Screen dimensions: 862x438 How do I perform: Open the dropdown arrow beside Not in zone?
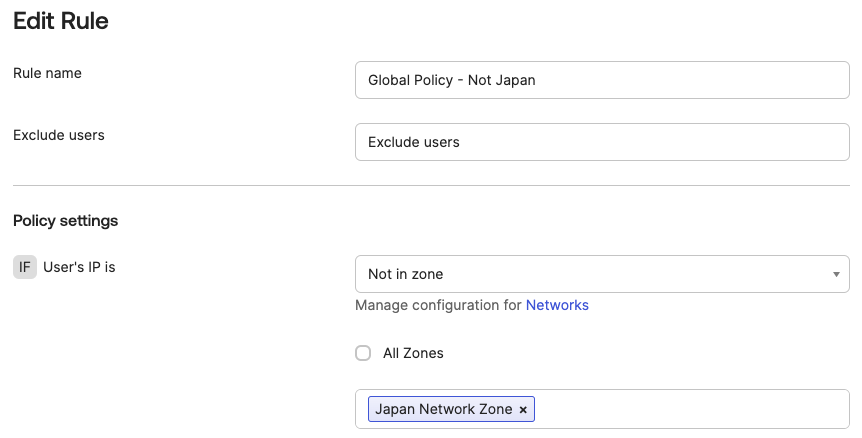coord(836,274)
